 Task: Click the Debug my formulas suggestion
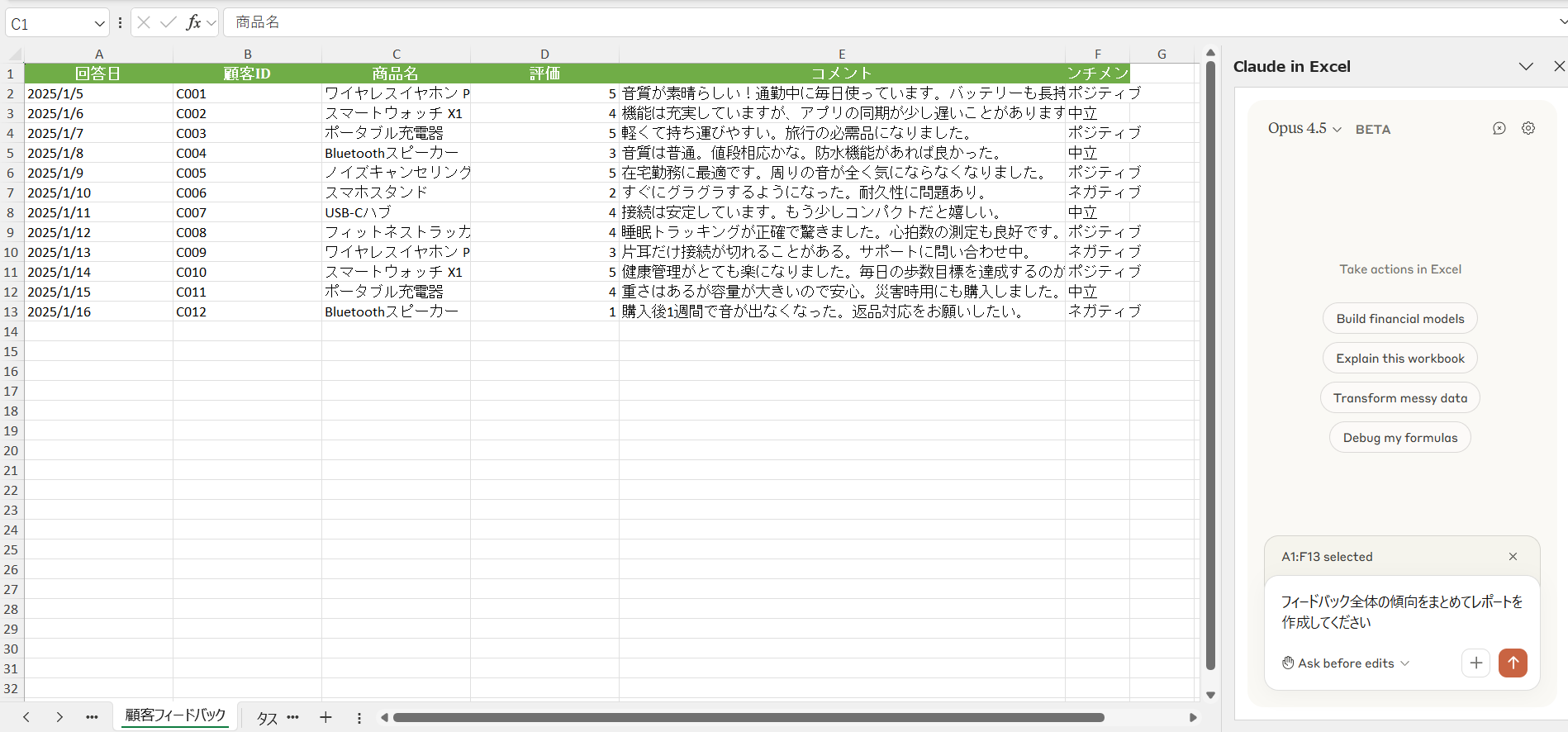click(1399, 438)
